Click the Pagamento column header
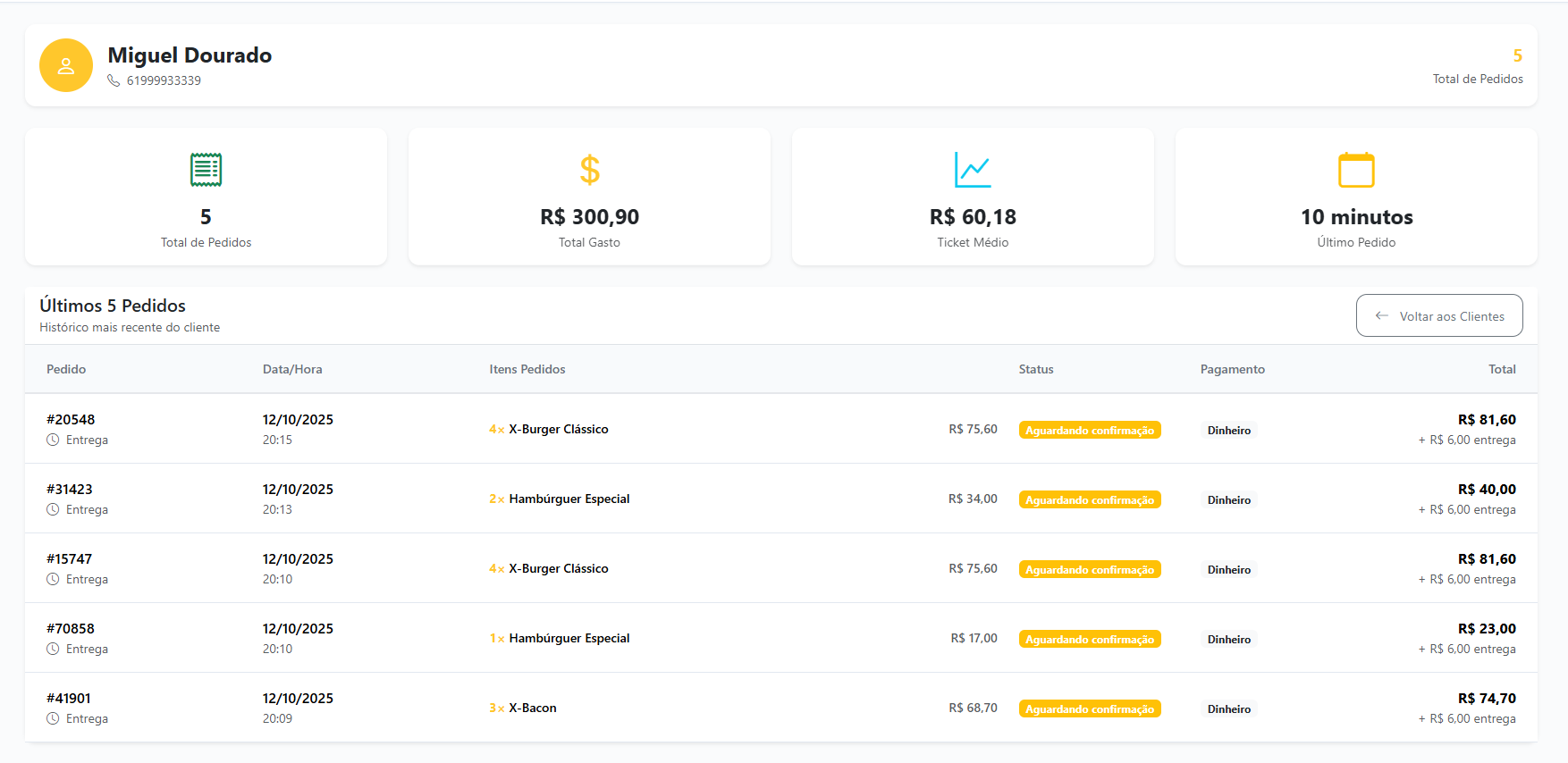This screenshot has height=763, width=1568. [1233, 369]
